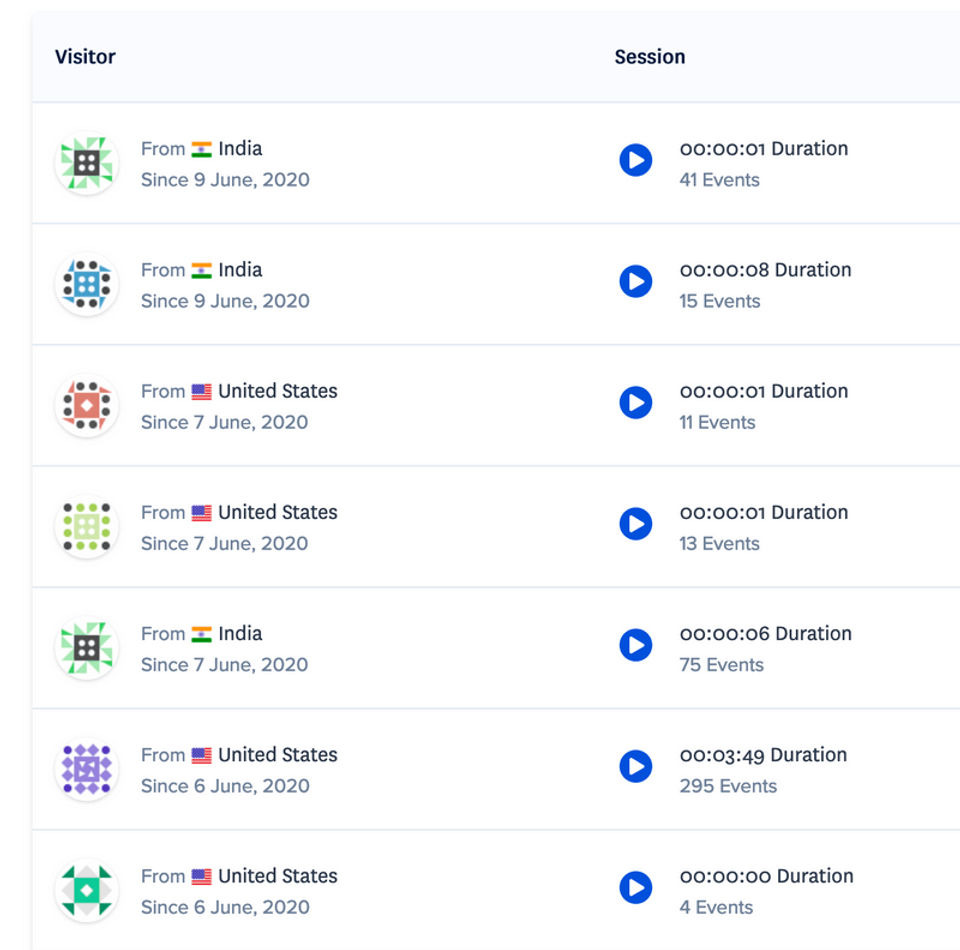Play the 41 Events session recording
Viewport: 960px width, 950px height.
click(636, 160)
